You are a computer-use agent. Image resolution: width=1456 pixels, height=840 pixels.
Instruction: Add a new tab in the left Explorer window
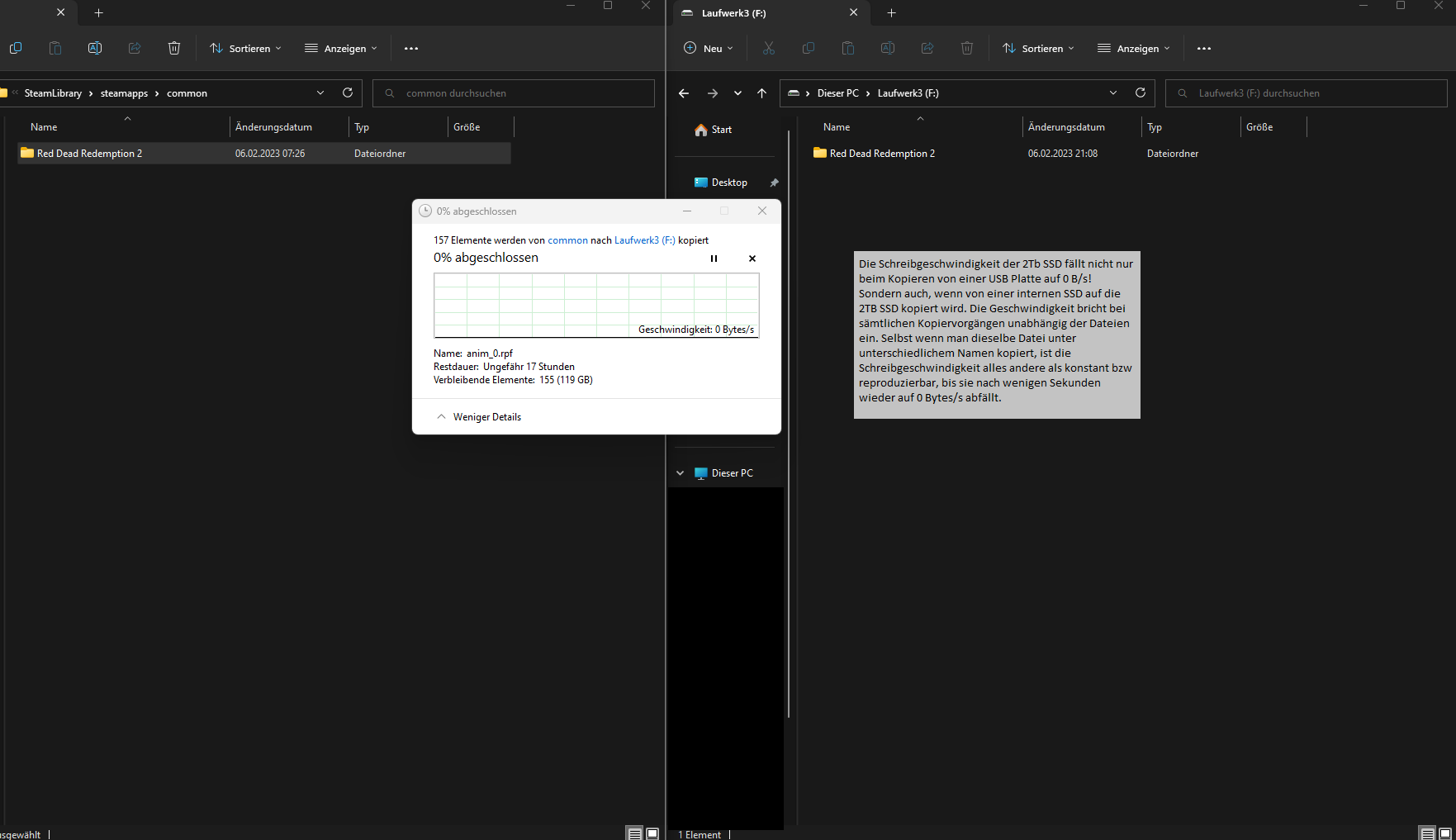click(98, 12)
